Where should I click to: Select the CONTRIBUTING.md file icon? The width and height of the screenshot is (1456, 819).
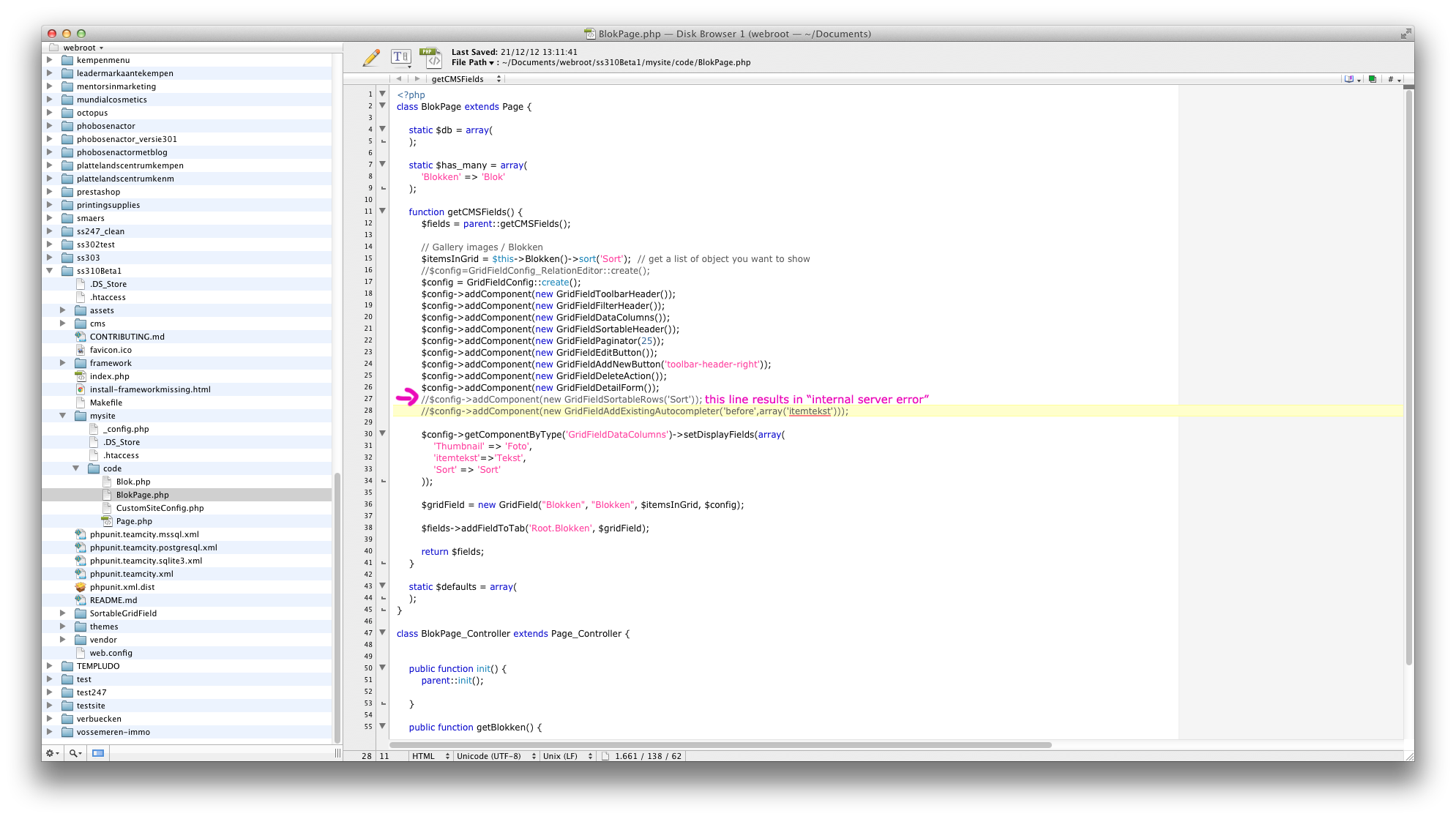pyautogui.click(x=81, y=337)
